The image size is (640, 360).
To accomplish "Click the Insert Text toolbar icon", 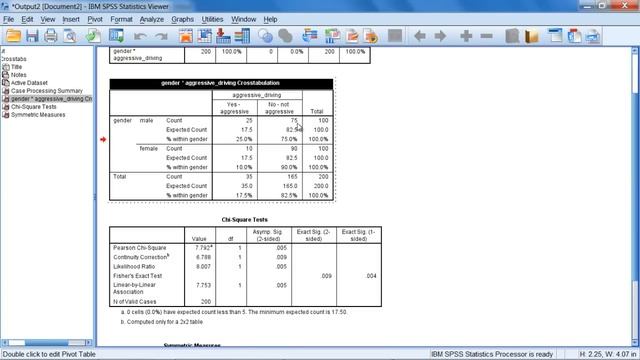I will tap(593, 36).
